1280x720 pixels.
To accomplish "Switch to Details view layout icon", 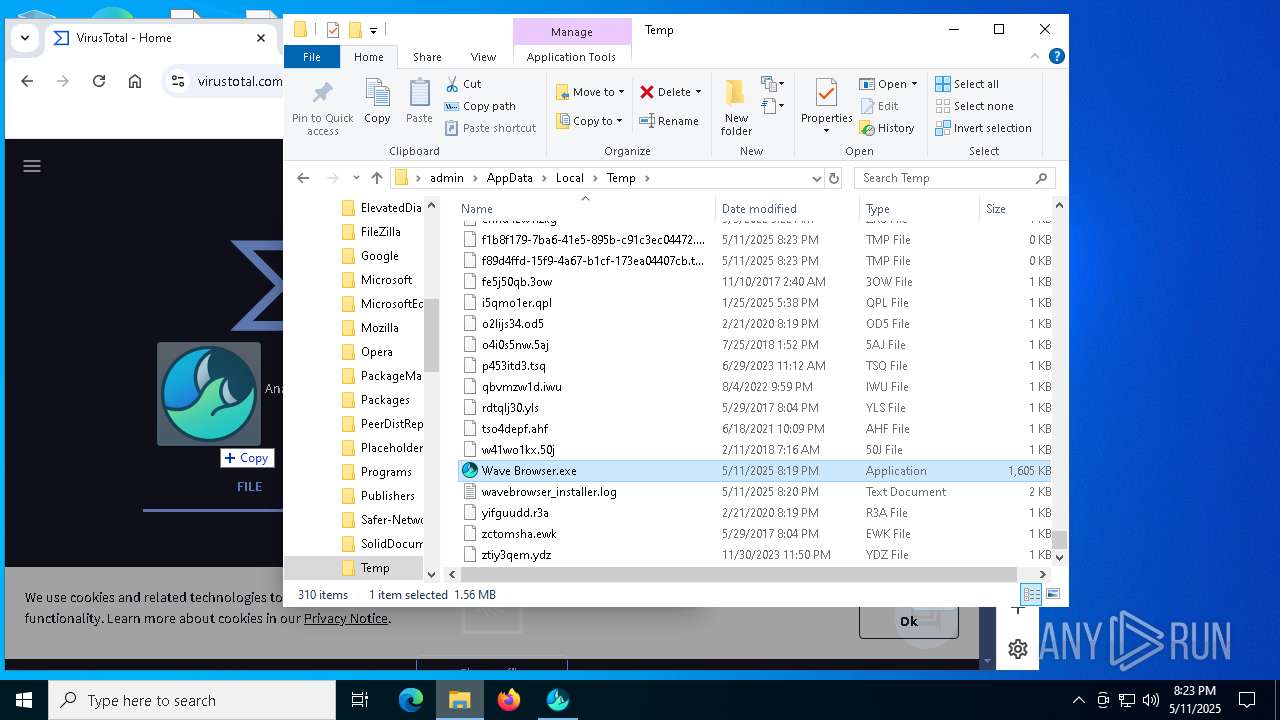I will (1031, 594).
